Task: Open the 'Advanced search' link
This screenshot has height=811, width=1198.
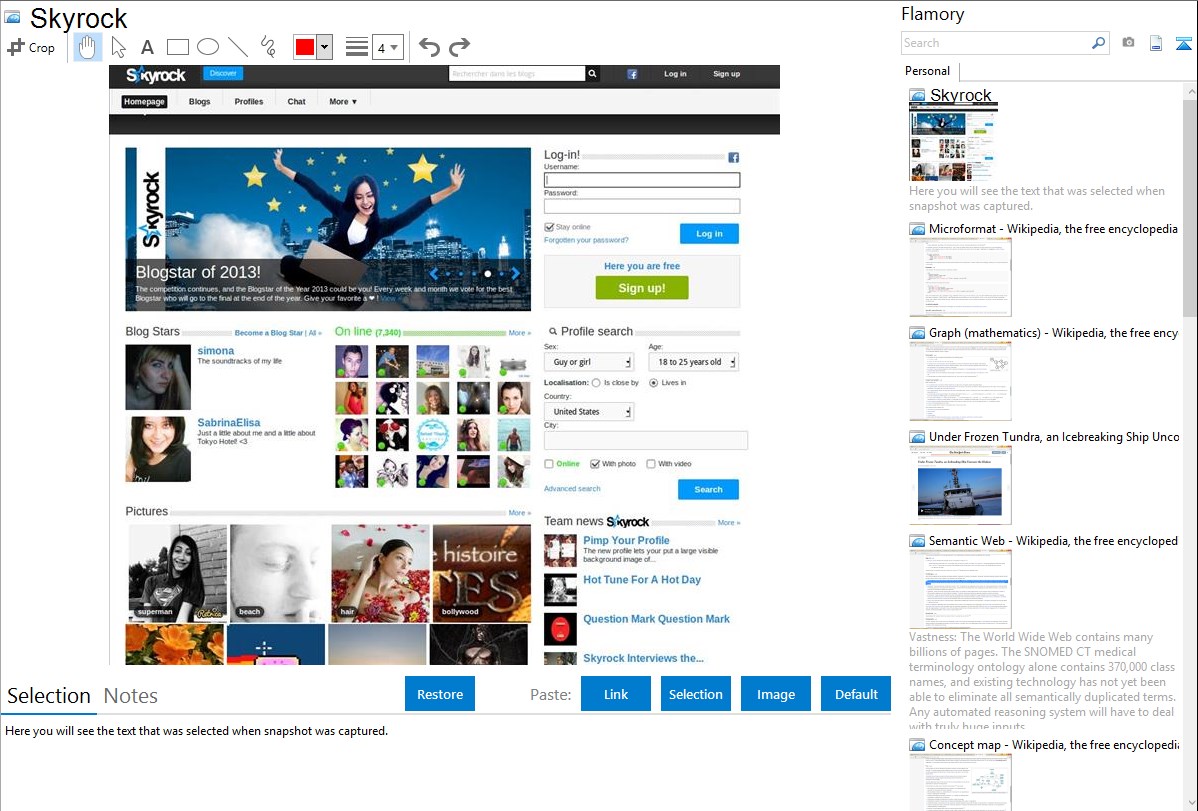Action: [572, 488]
